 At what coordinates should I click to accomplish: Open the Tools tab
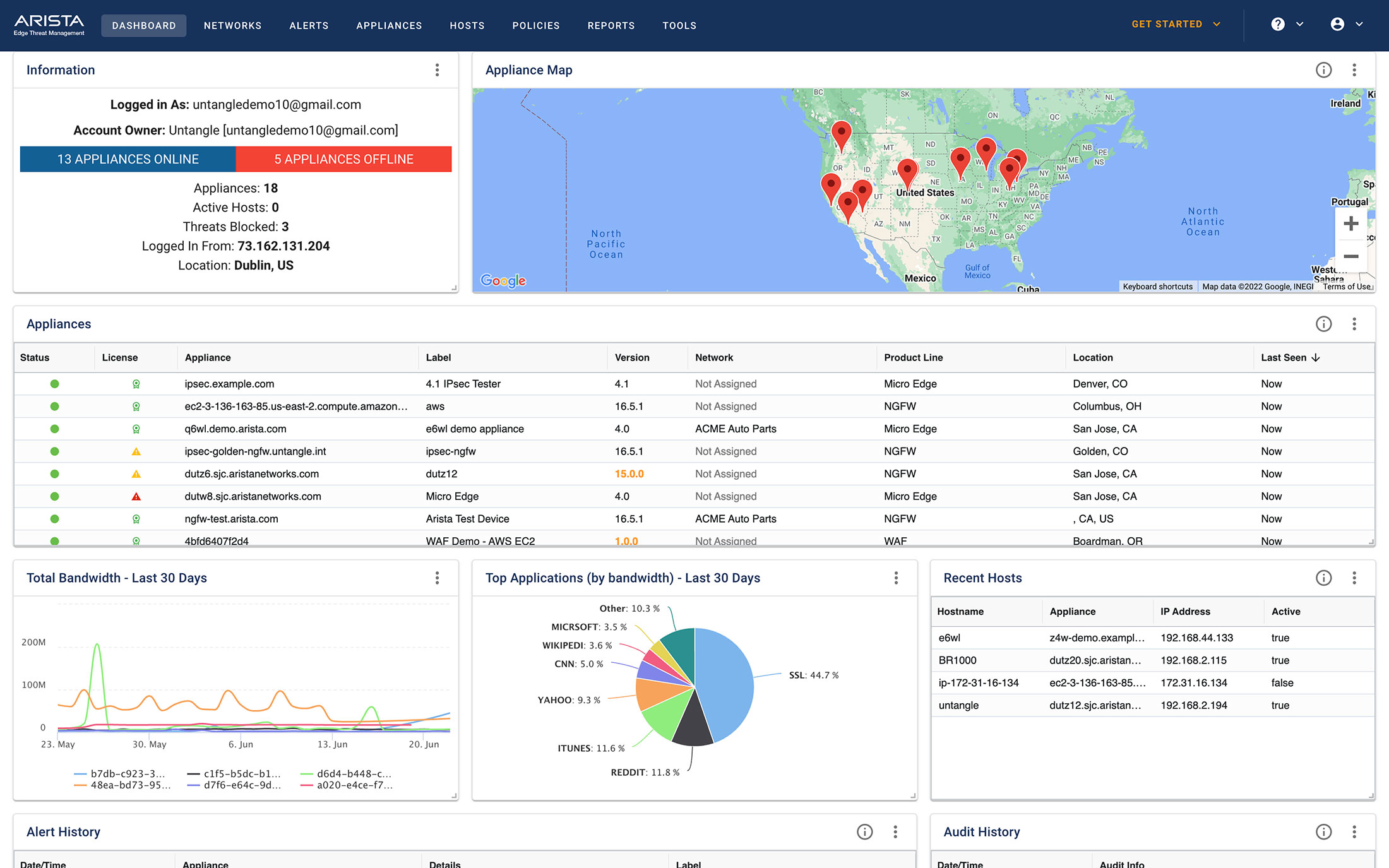coord(679,25)
